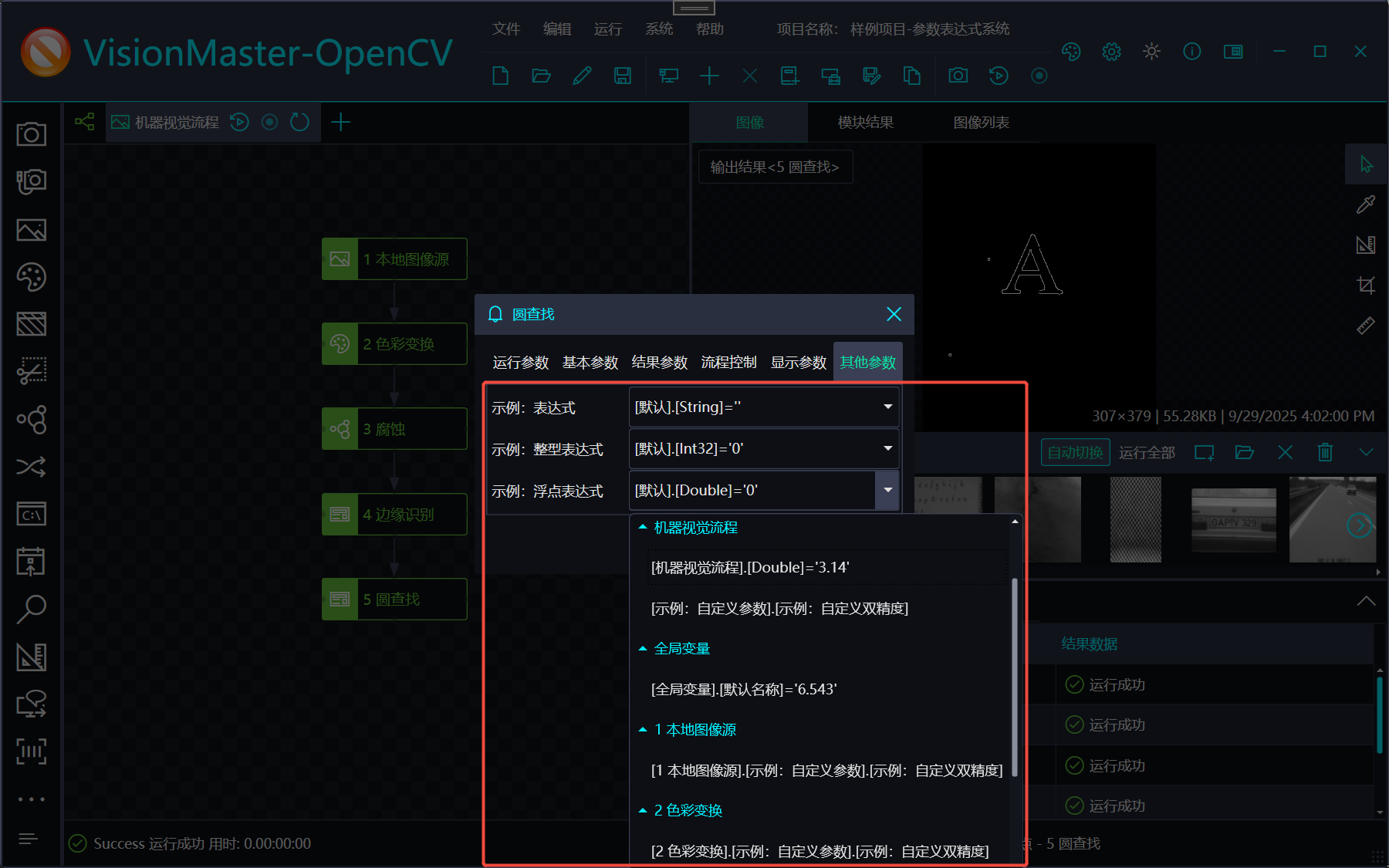This screenshot has width=1389, height=868.
Task: Open the 编辑 menu
Action: click(557, 29)
